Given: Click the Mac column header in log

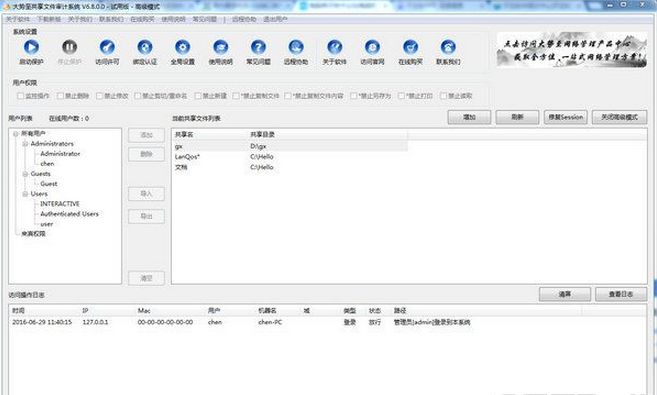Looking at the screenshot, I should (x=170, y=311).
